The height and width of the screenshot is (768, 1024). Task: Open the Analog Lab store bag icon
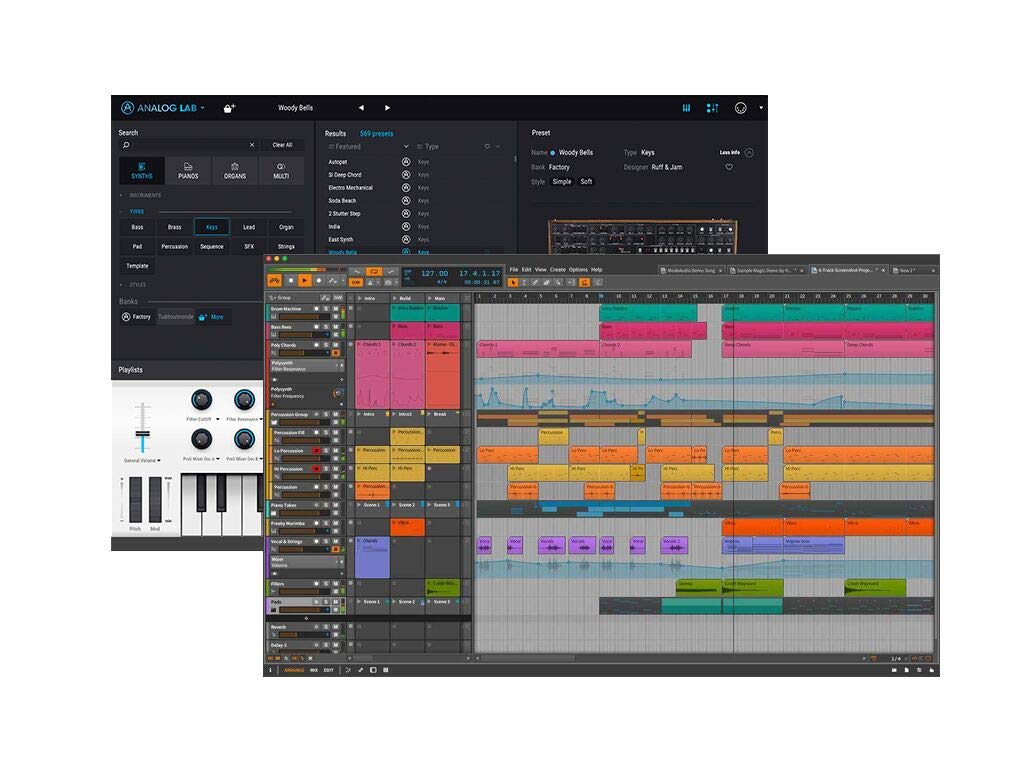pos(229,108)
